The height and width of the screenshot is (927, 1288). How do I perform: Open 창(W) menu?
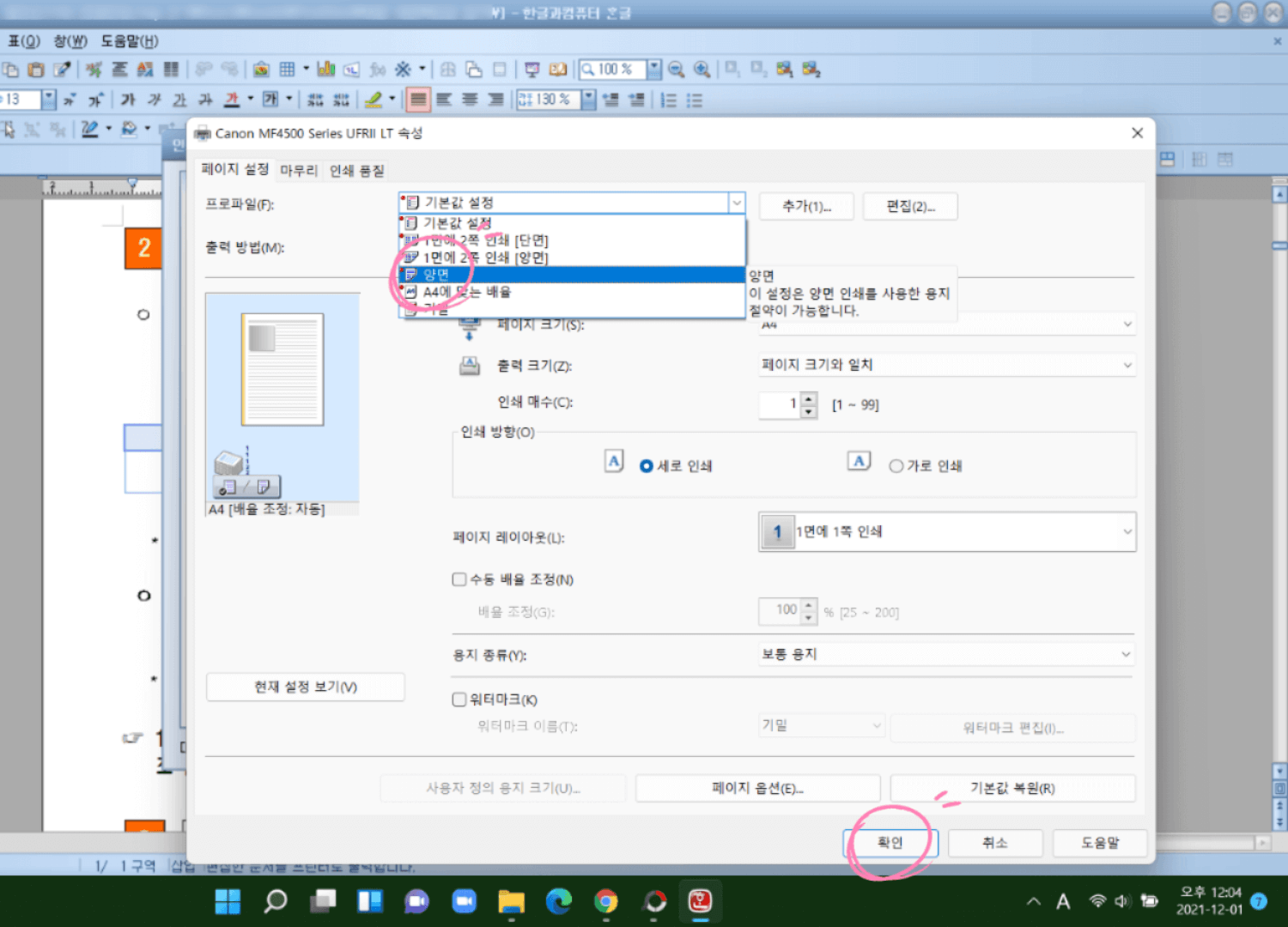point(70,41)
